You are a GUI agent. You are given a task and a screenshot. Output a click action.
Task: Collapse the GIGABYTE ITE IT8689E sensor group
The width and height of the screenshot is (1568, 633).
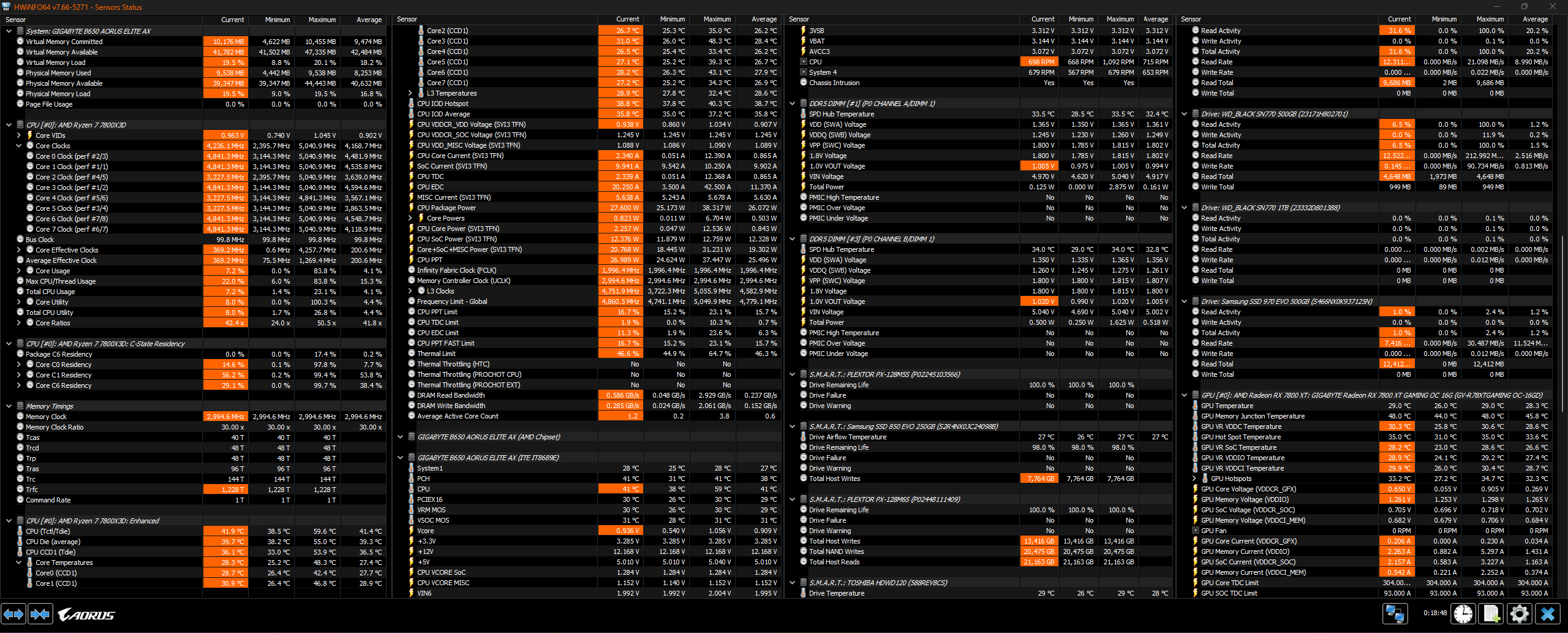(x=401, y=458)
